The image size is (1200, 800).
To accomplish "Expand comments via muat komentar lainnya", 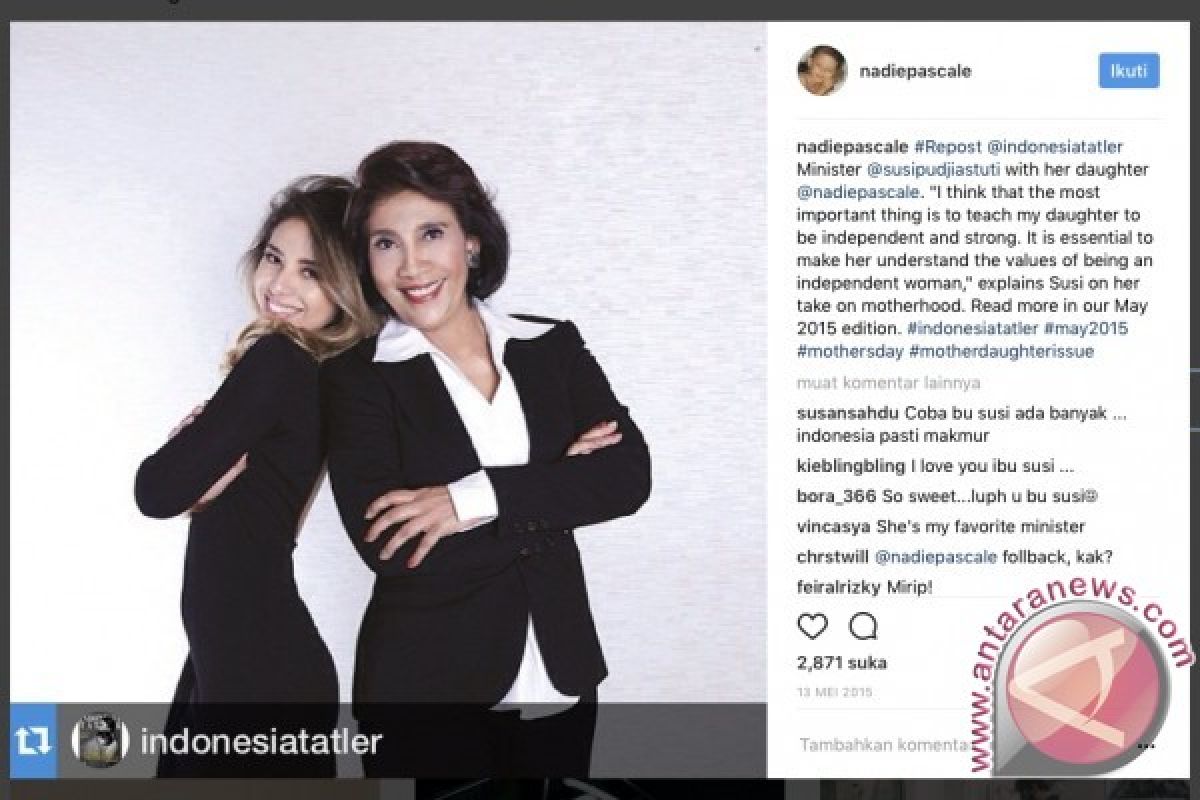I will (x=888, y=382).
